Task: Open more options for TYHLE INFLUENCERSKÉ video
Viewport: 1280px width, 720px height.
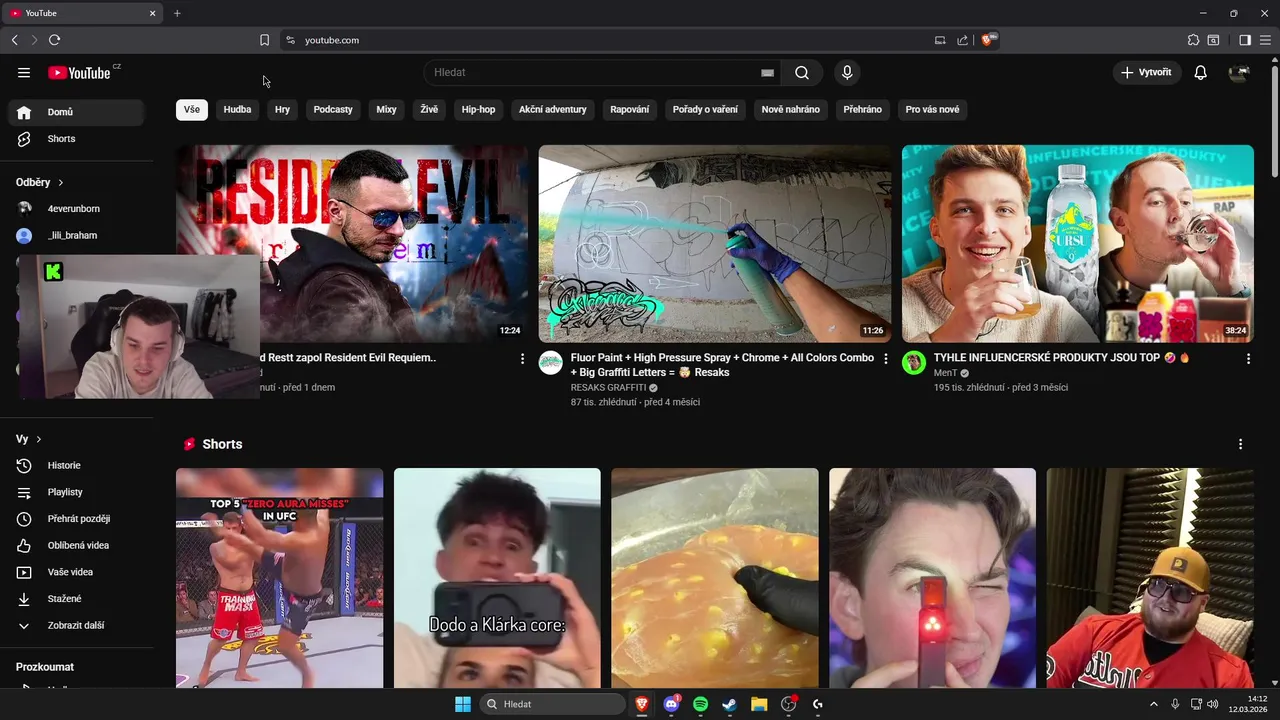Action: pyautogui.click(x=1248, y=358)
